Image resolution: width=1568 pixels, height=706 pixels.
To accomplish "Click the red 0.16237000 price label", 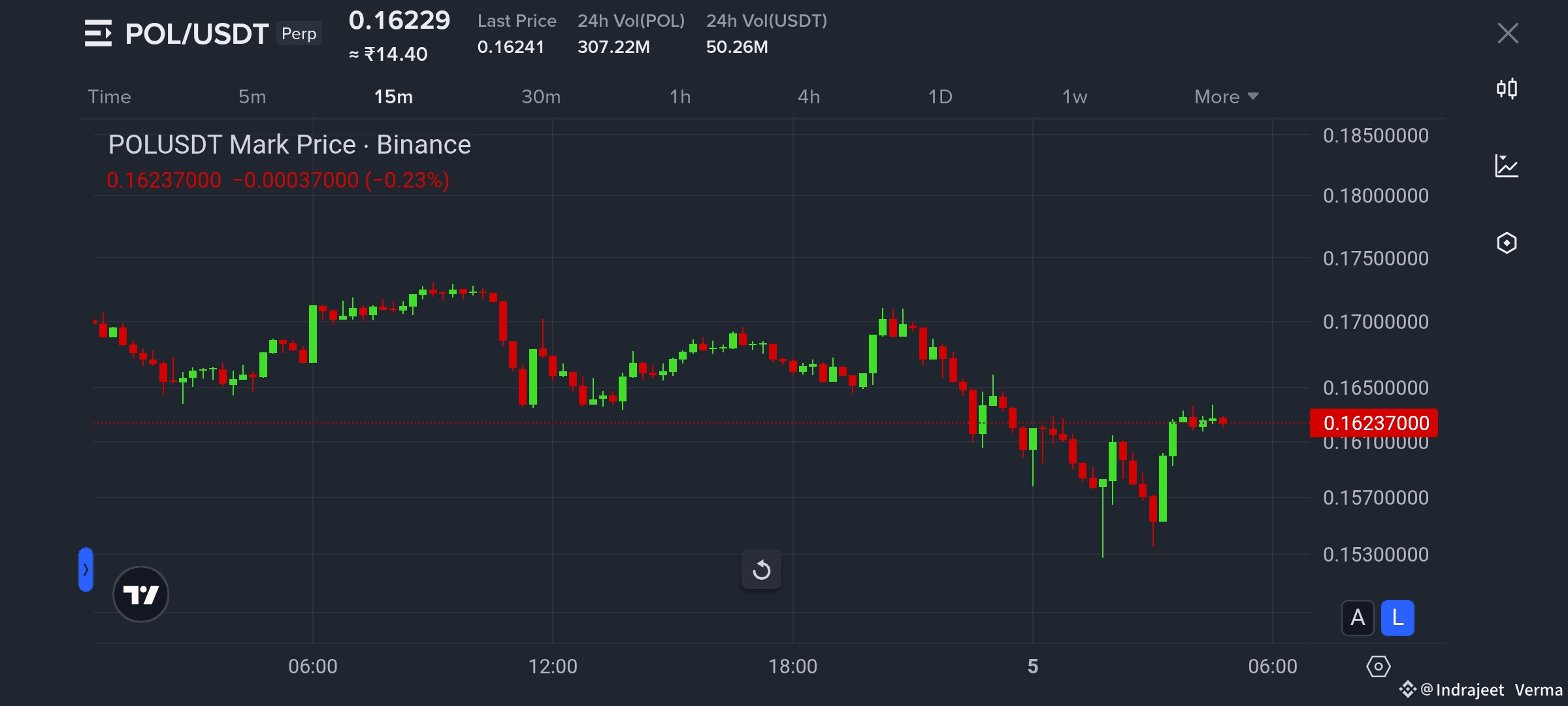I will coord(1374,423).
